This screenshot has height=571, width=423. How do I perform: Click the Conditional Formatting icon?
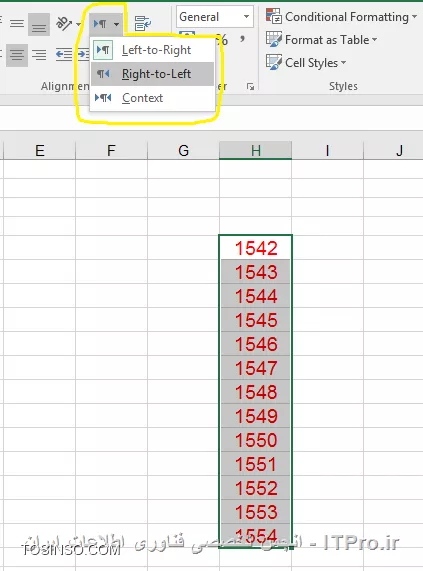[274, 16]
